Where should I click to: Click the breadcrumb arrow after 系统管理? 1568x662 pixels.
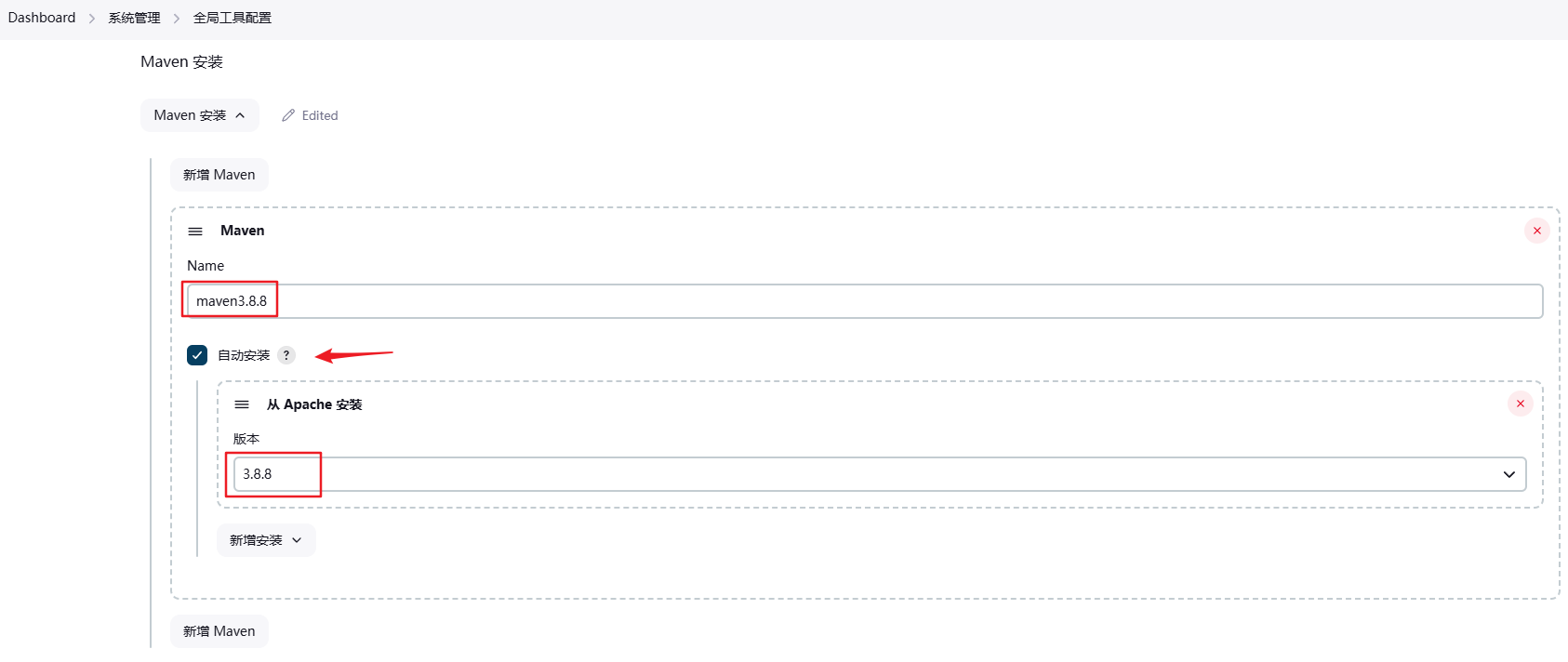coord(177,19)
